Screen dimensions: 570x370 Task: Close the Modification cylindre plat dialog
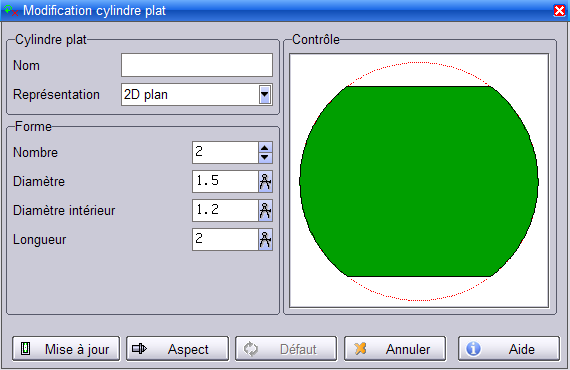559,11
